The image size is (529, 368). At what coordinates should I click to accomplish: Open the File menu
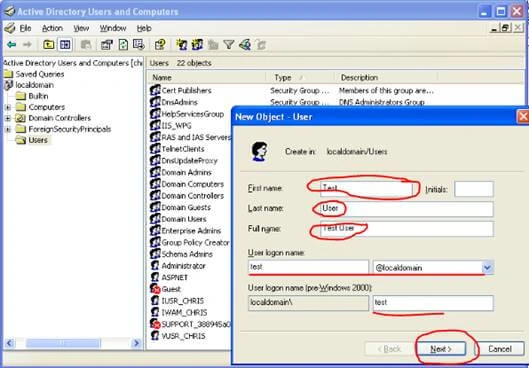pyautogui.click(x=25, y=28)
